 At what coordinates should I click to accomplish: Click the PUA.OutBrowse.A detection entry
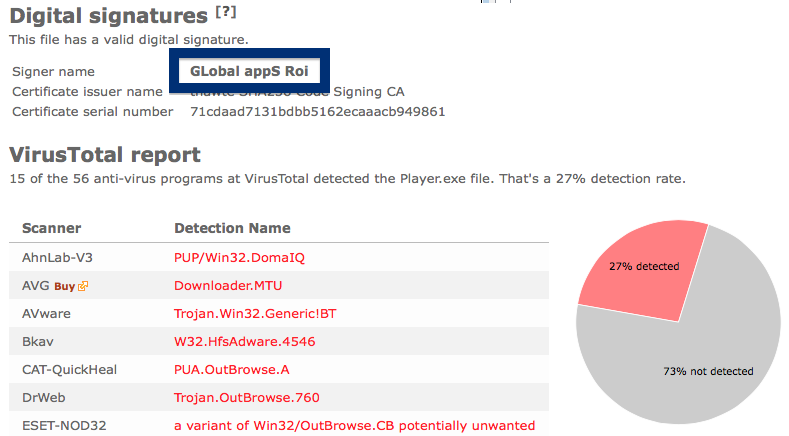pyautogui.click(x=231, y=370)
